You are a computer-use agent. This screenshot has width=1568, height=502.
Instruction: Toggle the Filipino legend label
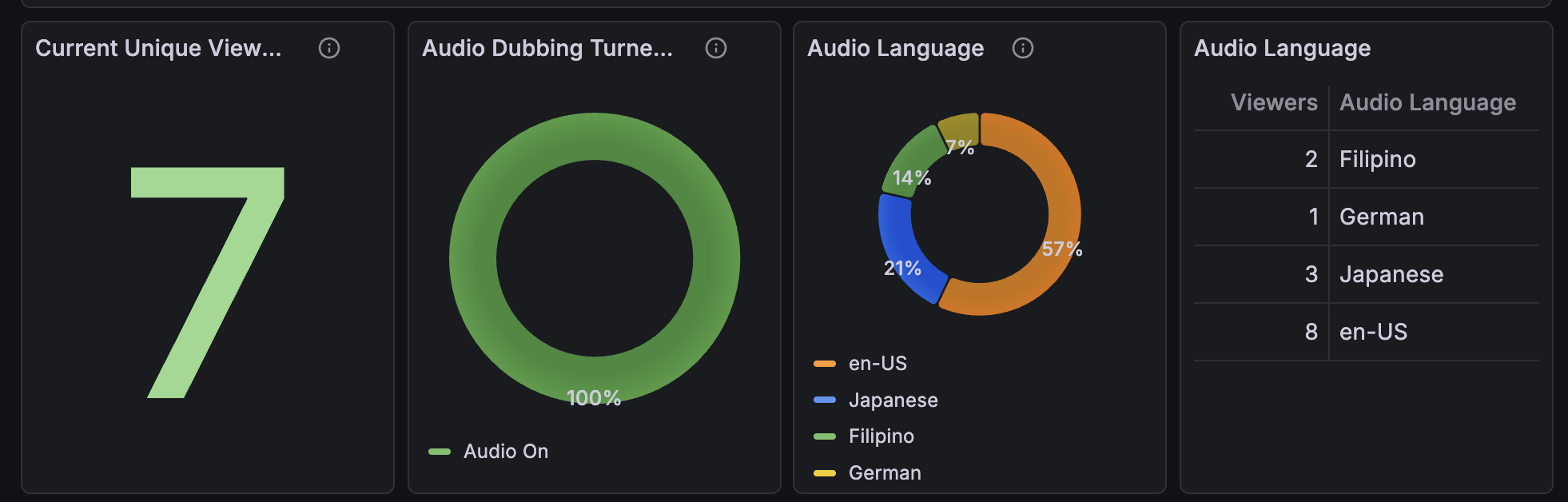881,436
